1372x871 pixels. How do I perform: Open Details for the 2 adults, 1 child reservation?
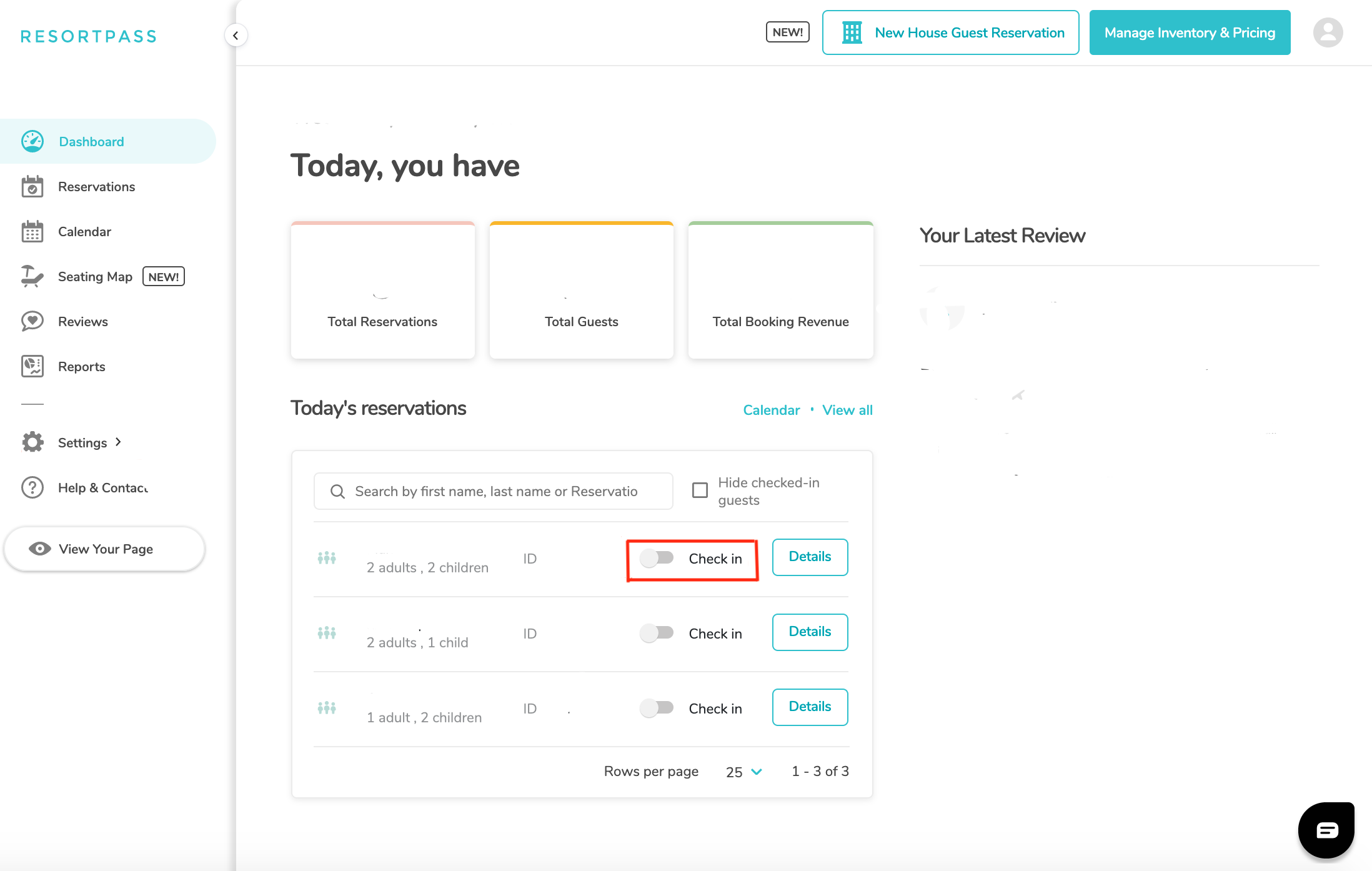(810, 632)
